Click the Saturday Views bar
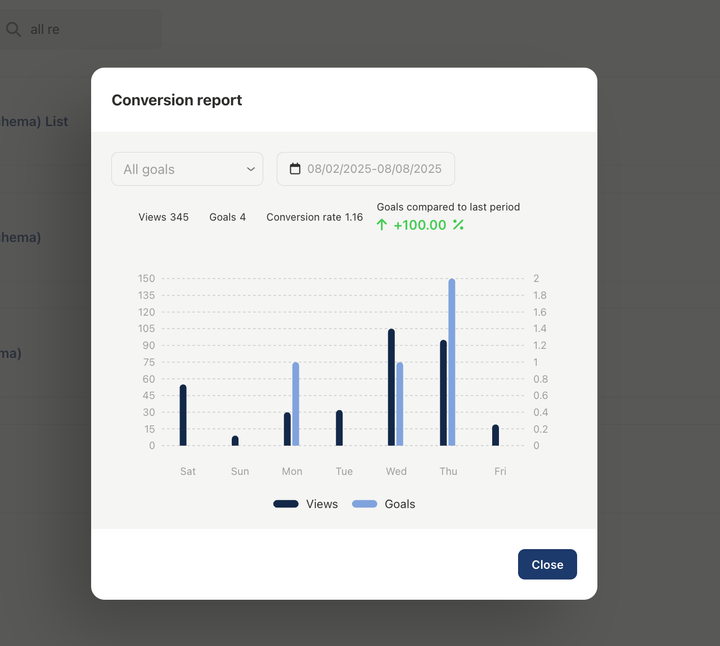720x646 pixels. point(183,415)
